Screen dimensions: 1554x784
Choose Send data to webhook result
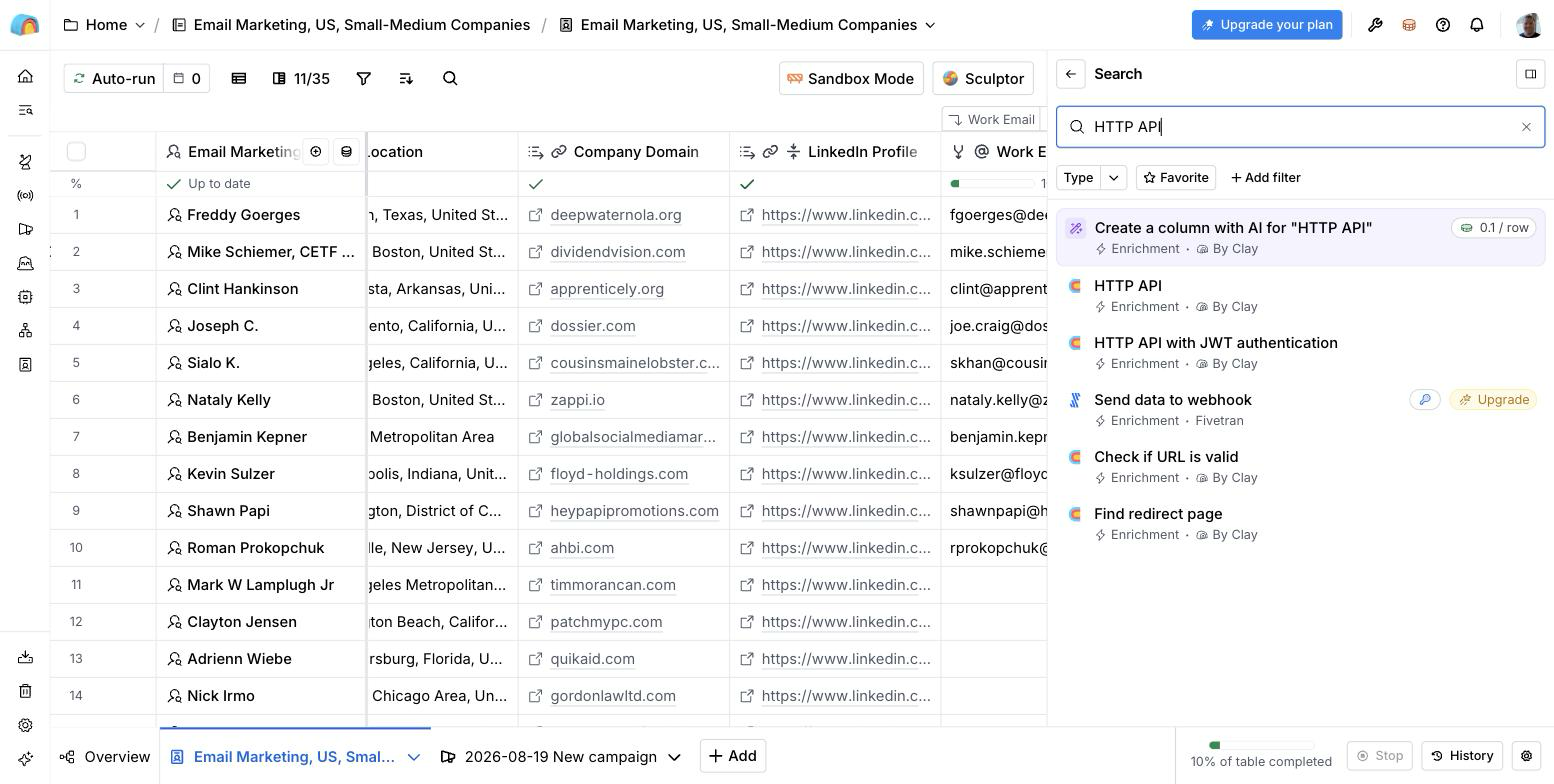(1300, 410)
